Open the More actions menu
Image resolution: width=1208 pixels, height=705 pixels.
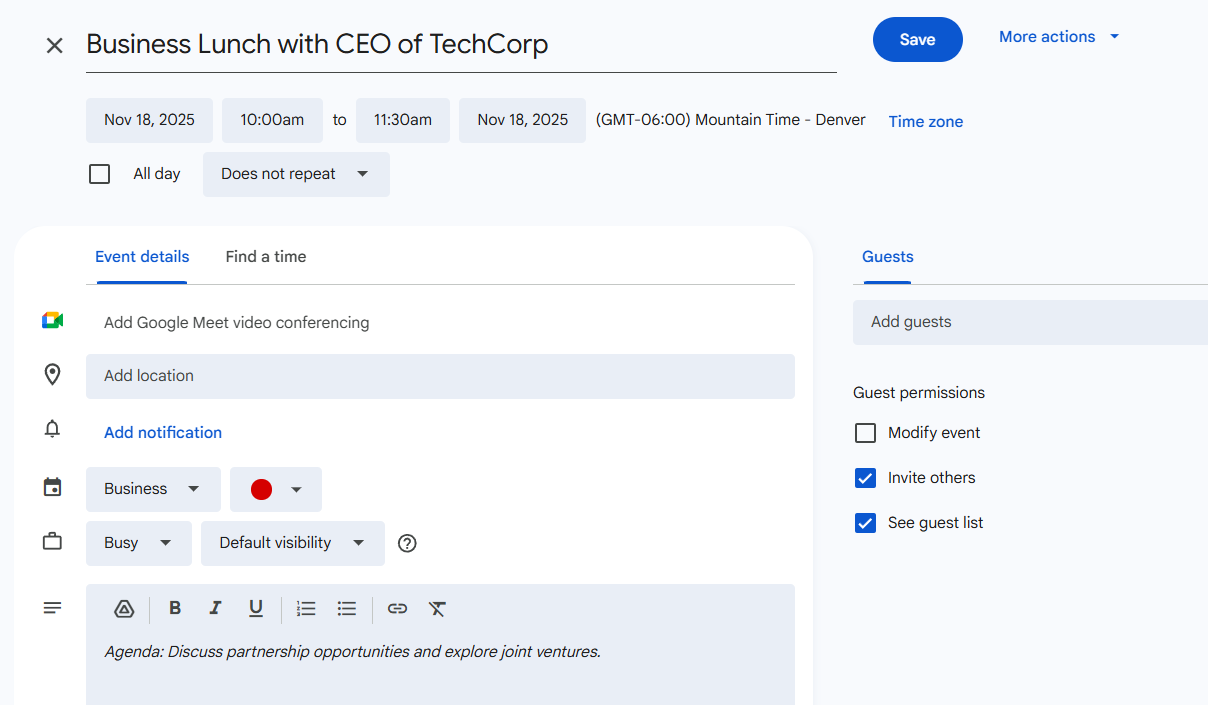coord(1059,37)
